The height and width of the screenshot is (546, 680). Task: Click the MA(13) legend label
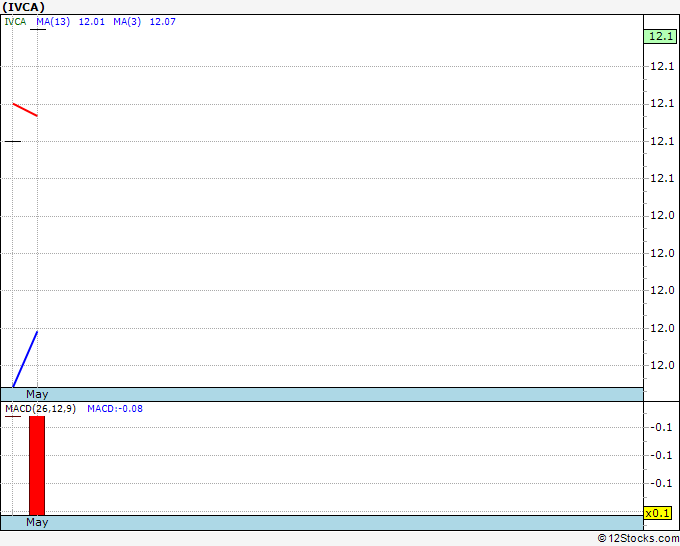[x=53, y=22]
